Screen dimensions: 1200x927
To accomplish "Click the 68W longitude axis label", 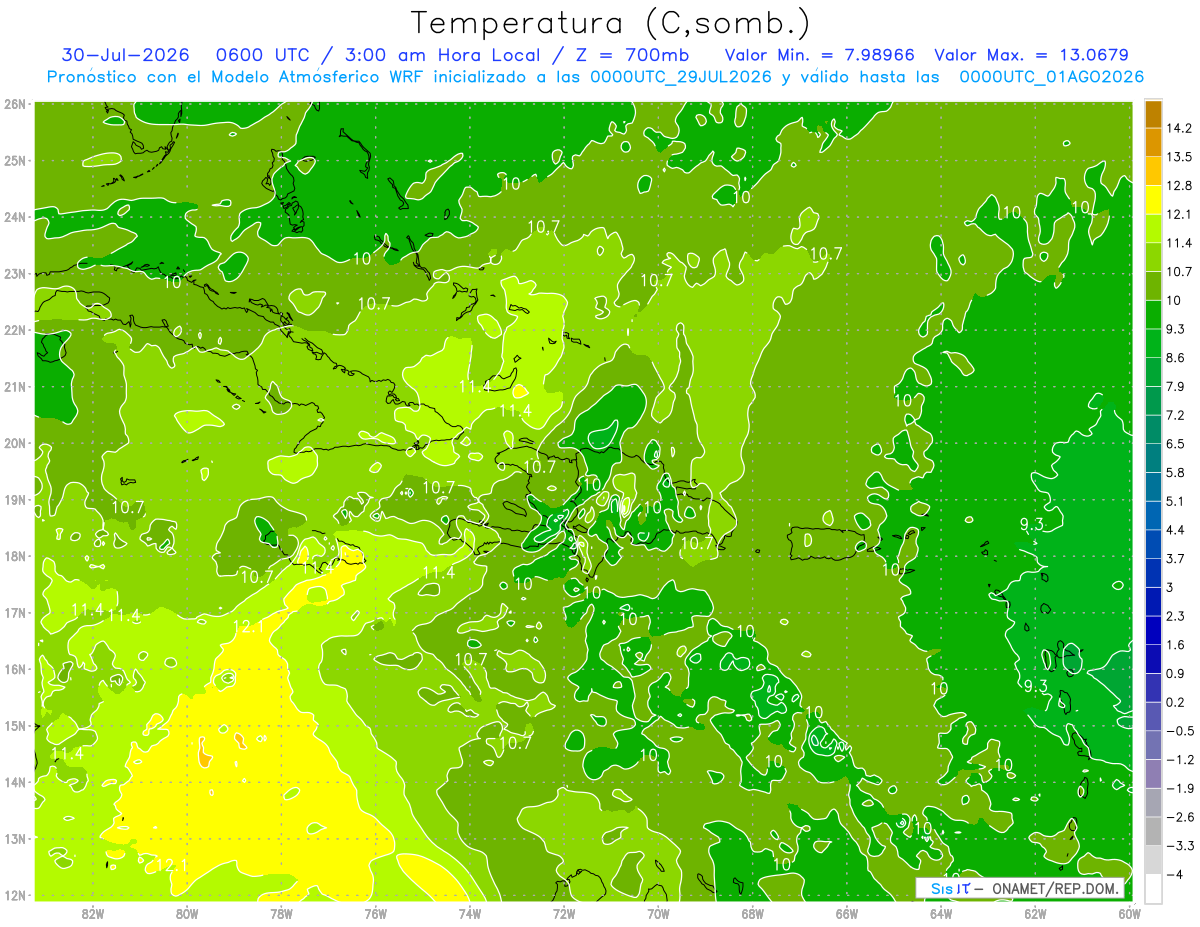I will coord(752,913).
